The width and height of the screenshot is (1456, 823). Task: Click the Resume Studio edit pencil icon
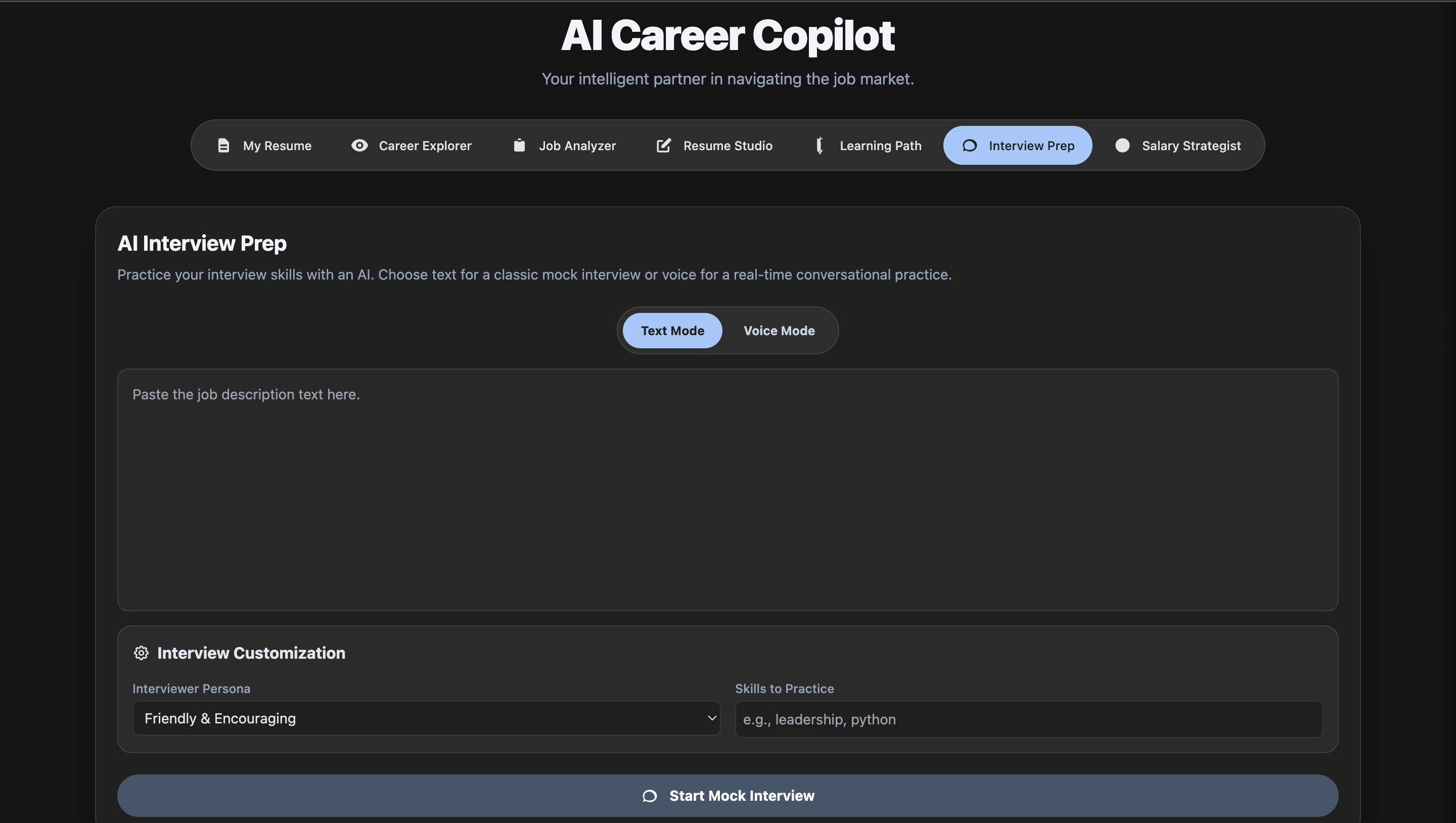point(664,145)
